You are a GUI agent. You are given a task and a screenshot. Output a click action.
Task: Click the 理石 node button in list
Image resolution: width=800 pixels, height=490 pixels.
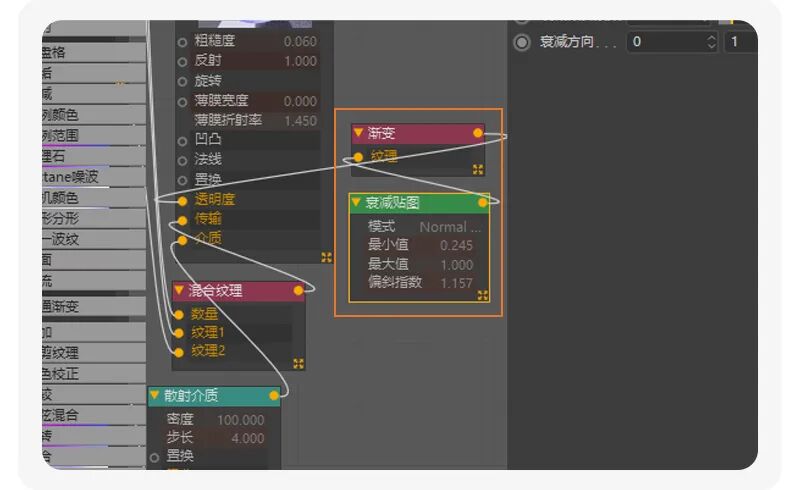[94, 156]
